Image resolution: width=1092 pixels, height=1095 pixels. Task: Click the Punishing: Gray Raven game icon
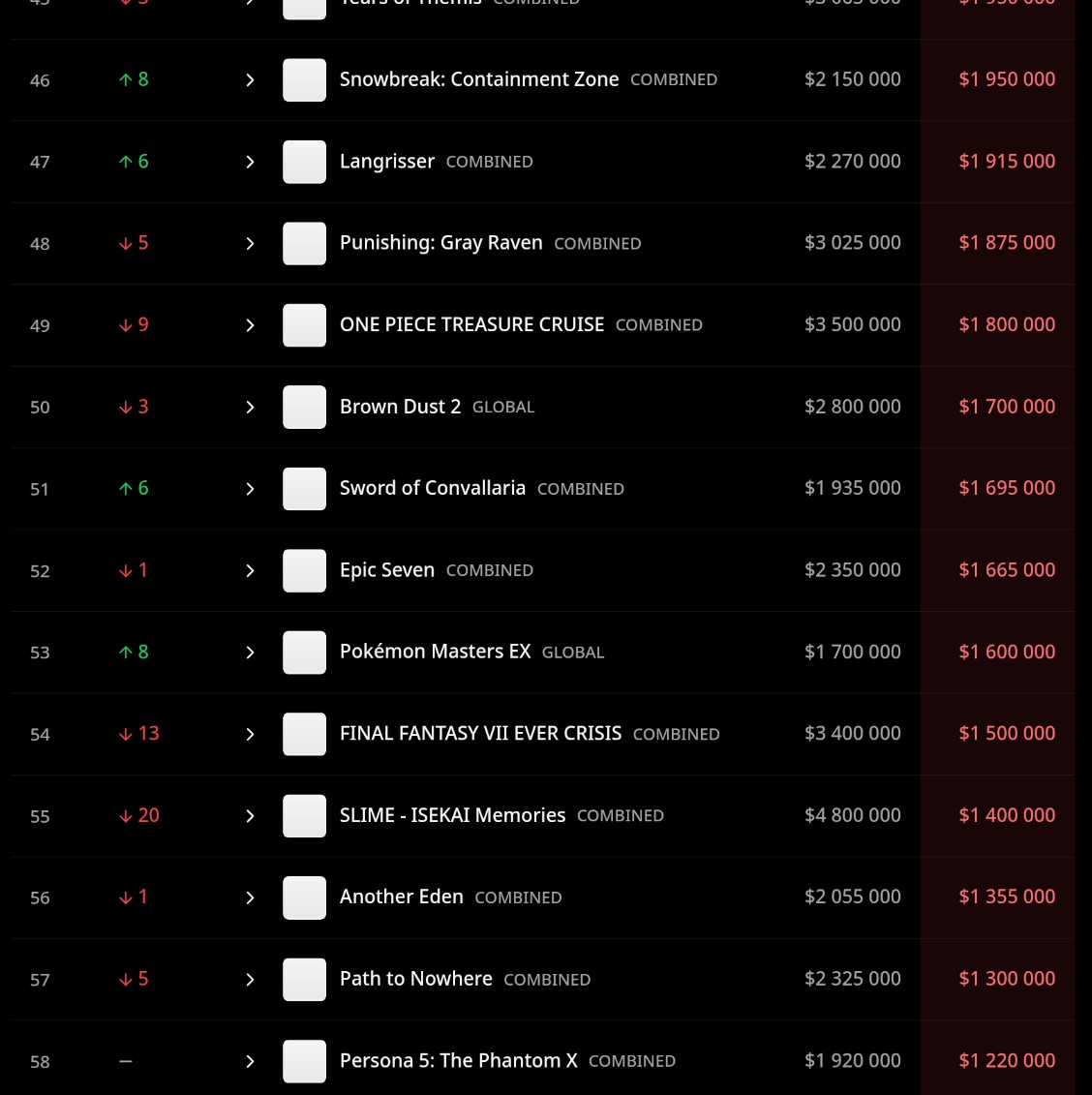[304, 244]
